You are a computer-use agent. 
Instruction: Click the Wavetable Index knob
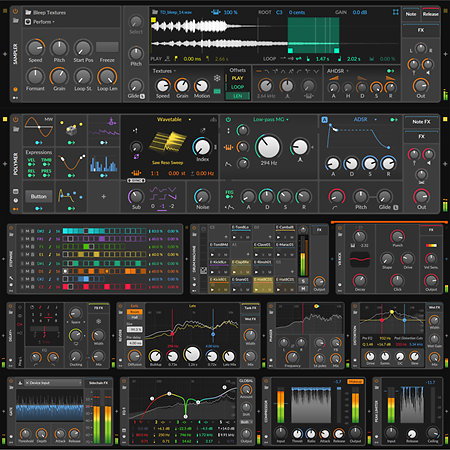202,146
